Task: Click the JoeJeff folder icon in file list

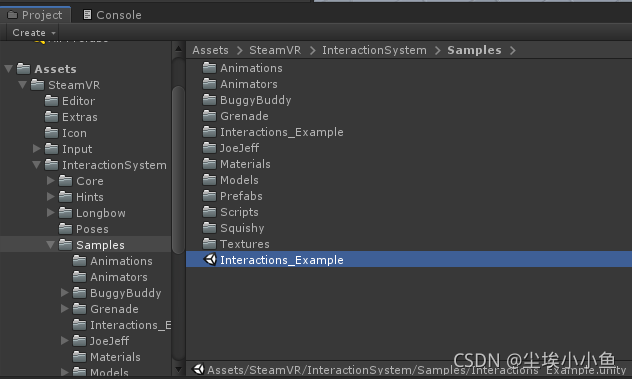Action: 209,148
